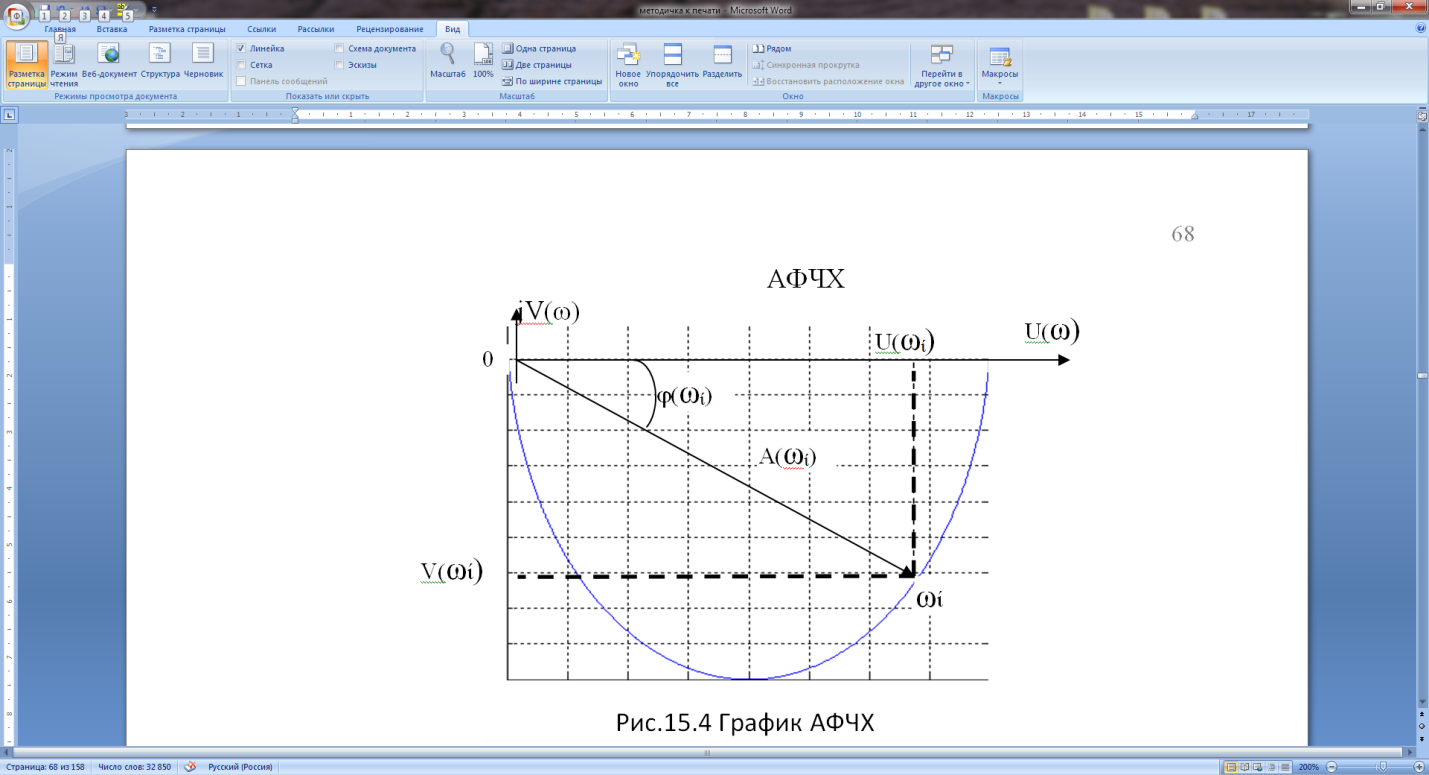Viewport: 1429px width, 775px height.
Task: Click Страница: 68 из 158 in status bar
Action: click(44, 767)
